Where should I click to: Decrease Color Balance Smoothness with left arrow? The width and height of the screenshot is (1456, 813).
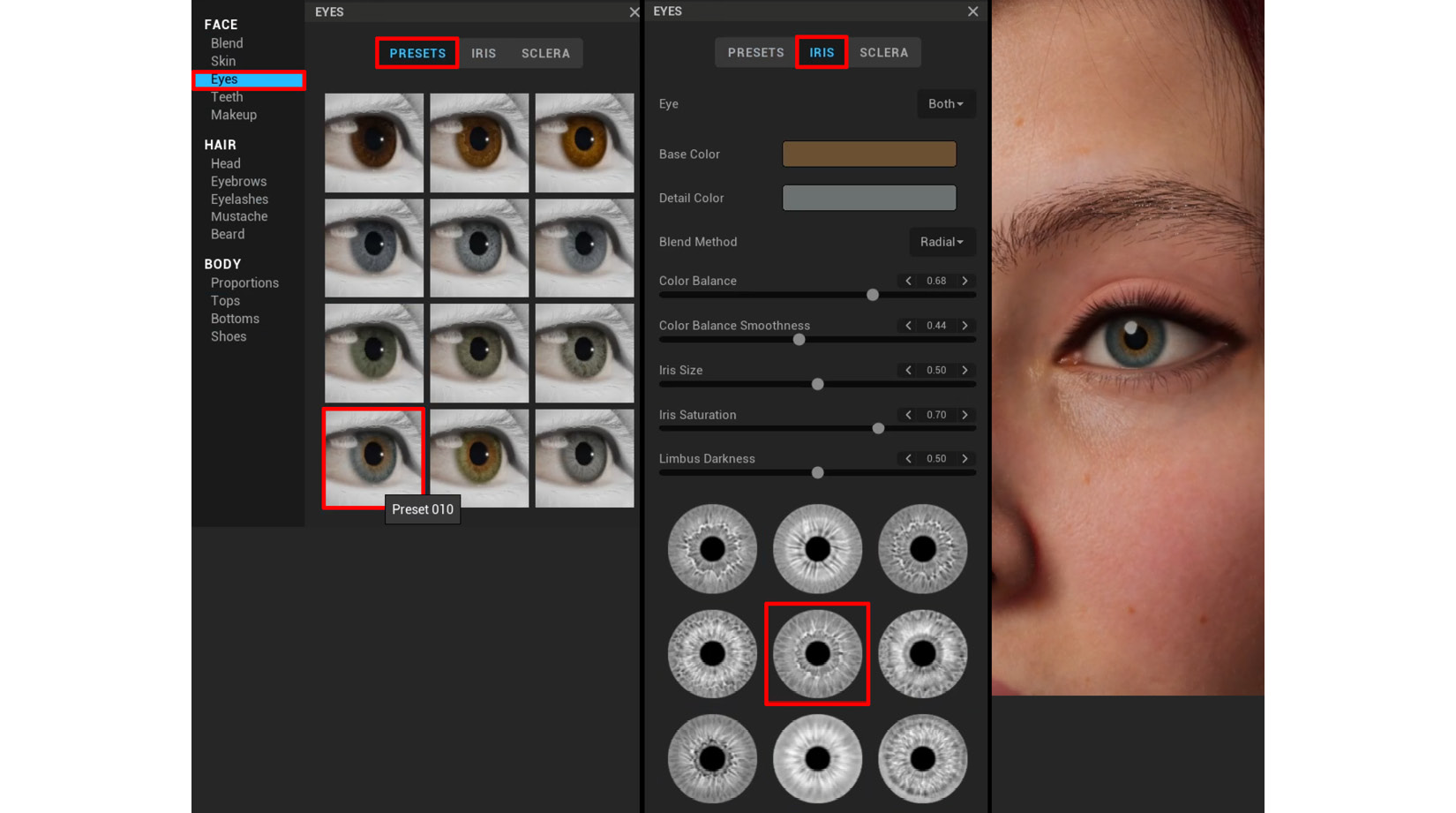[908, 326]
